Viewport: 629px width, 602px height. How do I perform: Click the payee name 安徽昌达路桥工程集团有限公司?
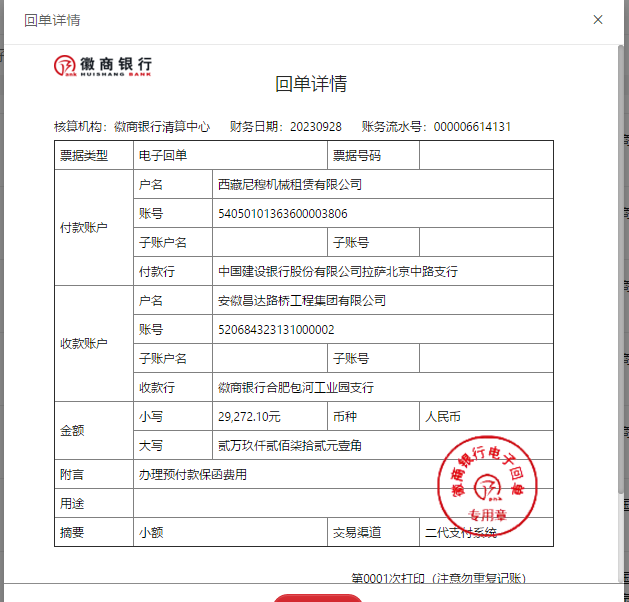click(301, 301)
